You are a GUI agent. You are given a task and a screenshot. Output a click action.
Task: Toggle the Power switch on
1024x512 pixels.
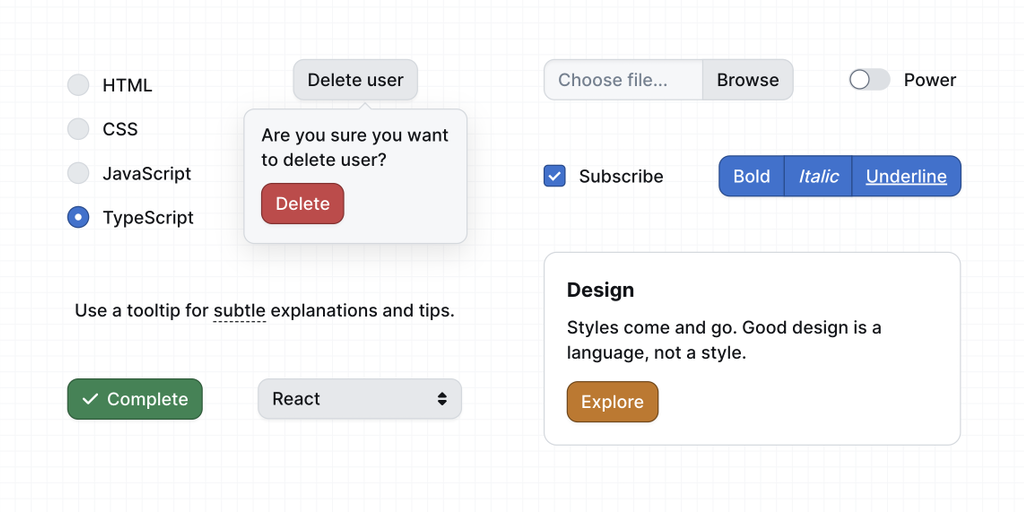point(869,80)
